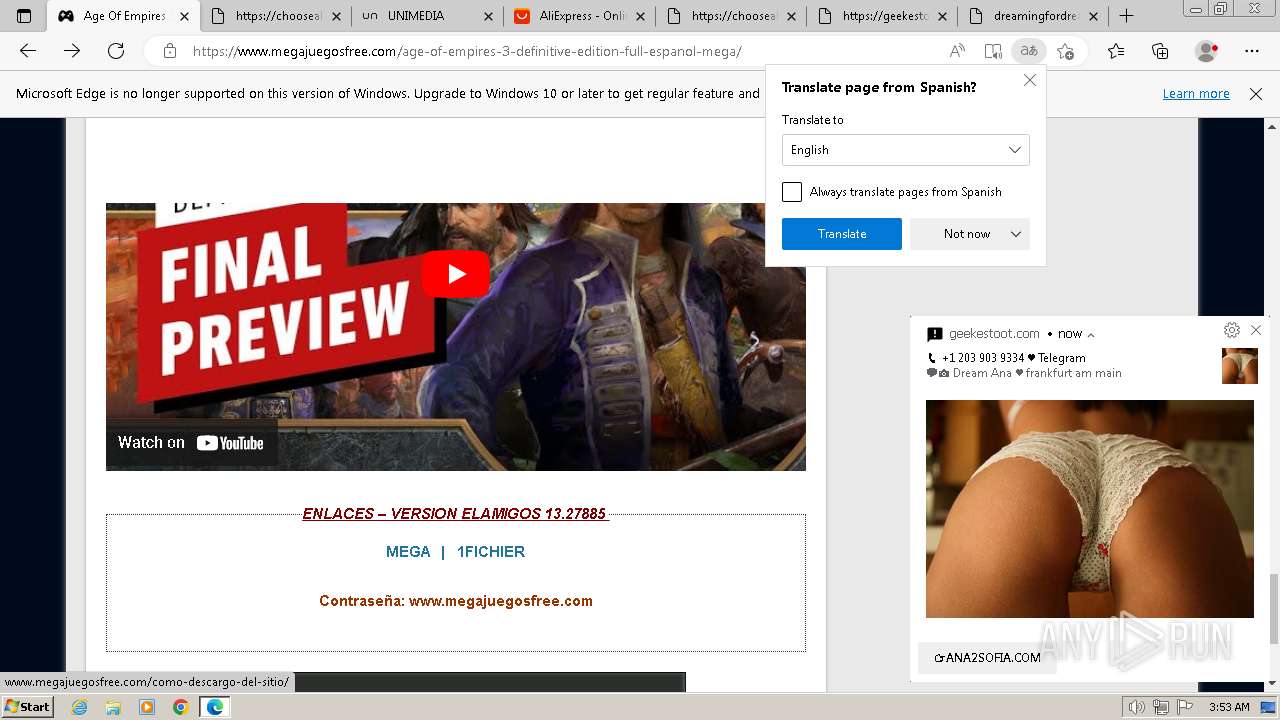The image size is (1280, 720).
Task: Click the ANA2SOFIA.COM button
Action: (987, 657)
